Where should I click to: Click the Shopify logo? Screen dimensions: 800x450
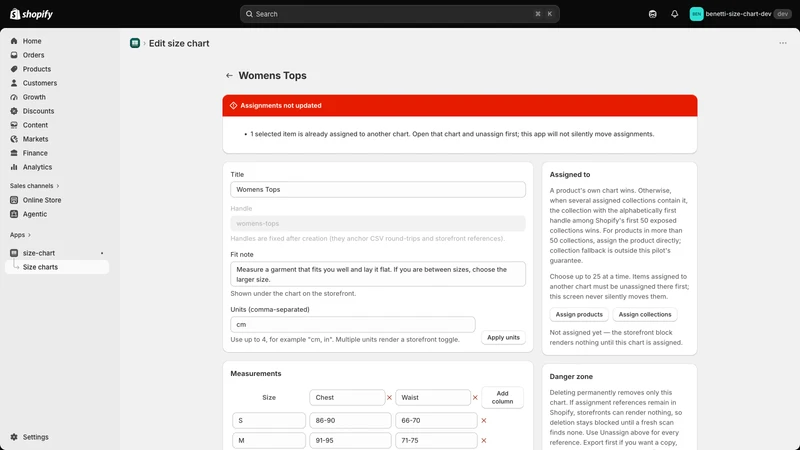point(32,14)
